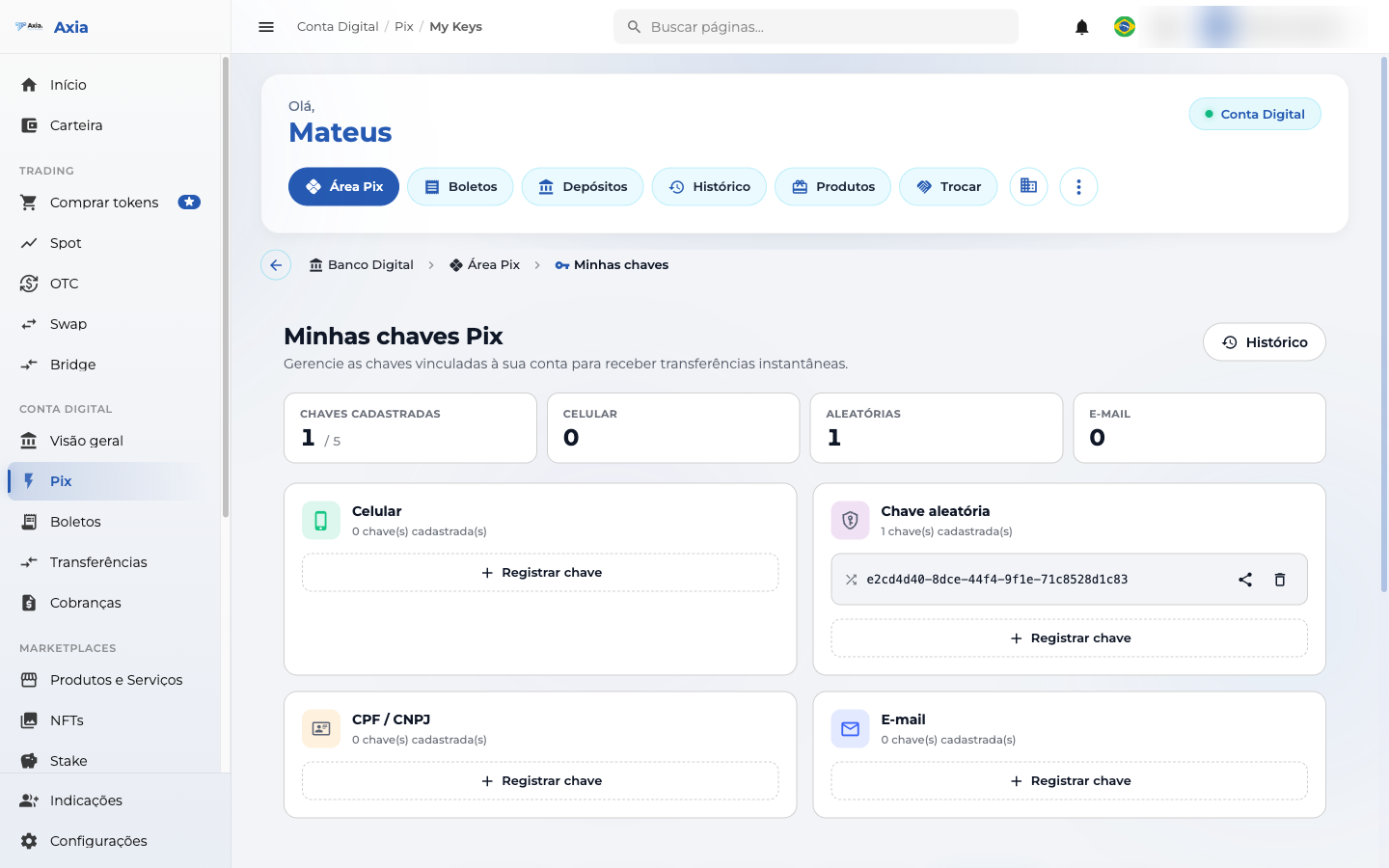Image resolution: width=1389 pixels, height=868 pixels.
Task: Open Transferências in sidebar
Action: coord(110,562)
